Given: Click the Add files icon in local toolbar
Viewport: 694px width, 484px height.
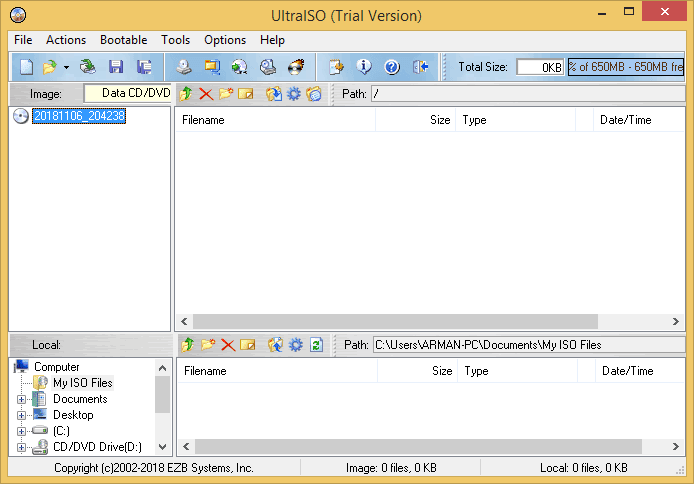Looking at the screenshot, I should pyautogui.click(x=275, y=345).
